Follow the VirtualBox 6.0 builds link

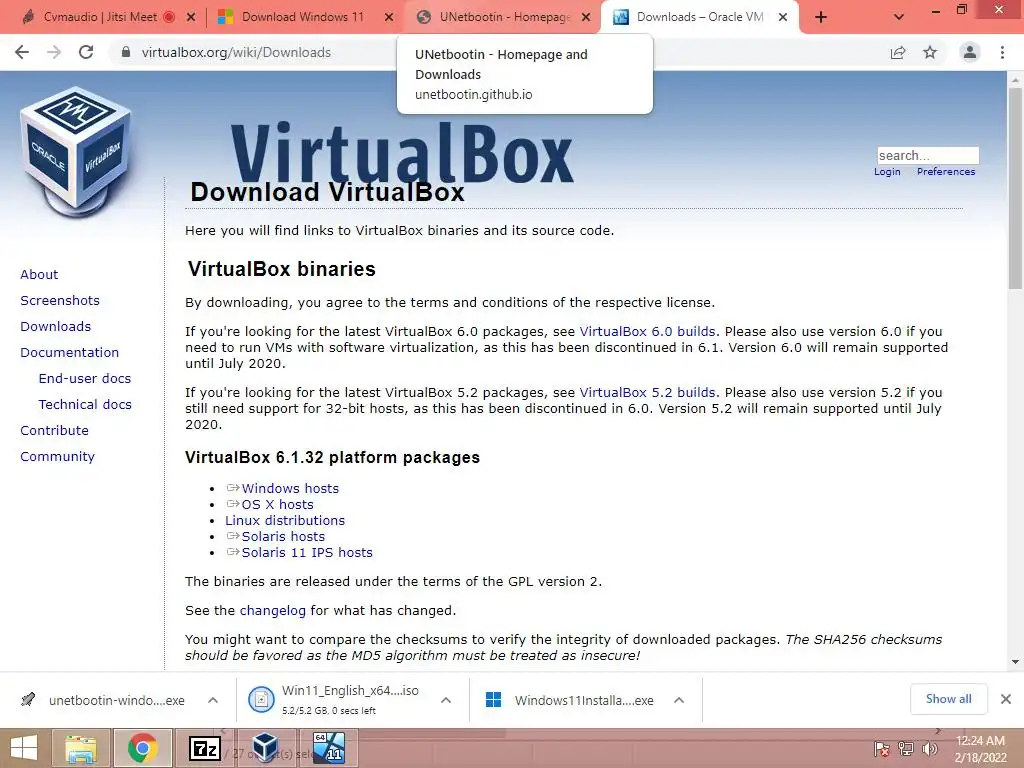[647, 332]
